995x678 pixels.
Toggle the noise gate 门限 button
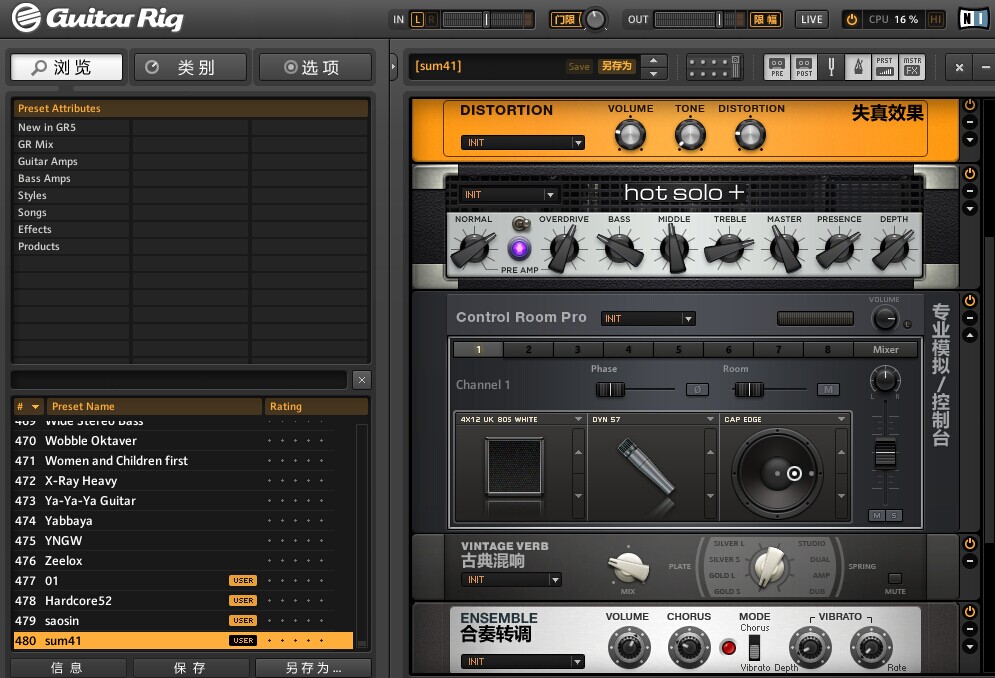pyautogui.click(x=564, y=20)
